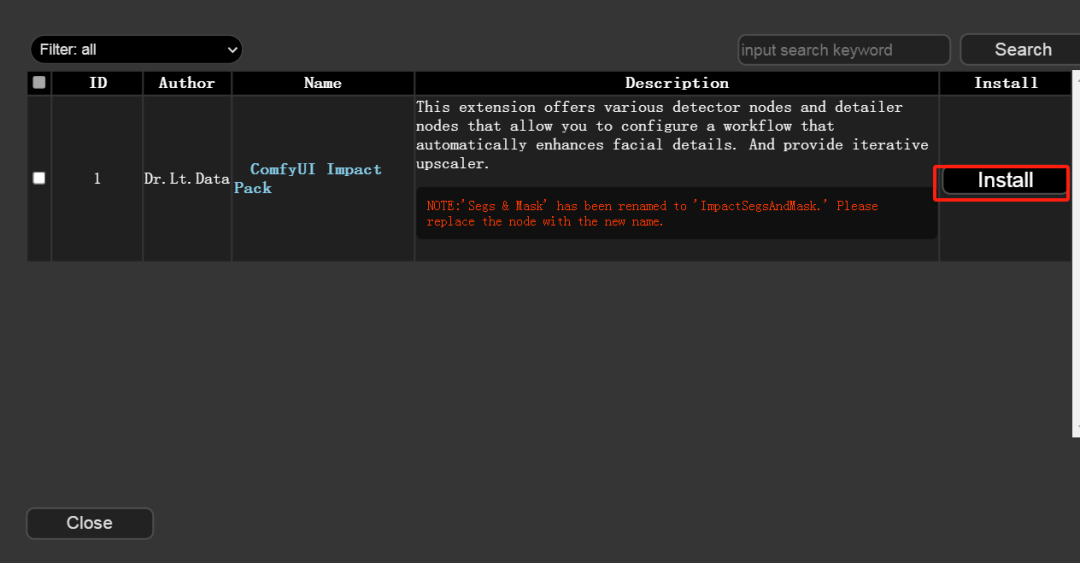Click the Description column header
The width and height of the screenshot is (1080, 563).
click(x=676, y=83)
